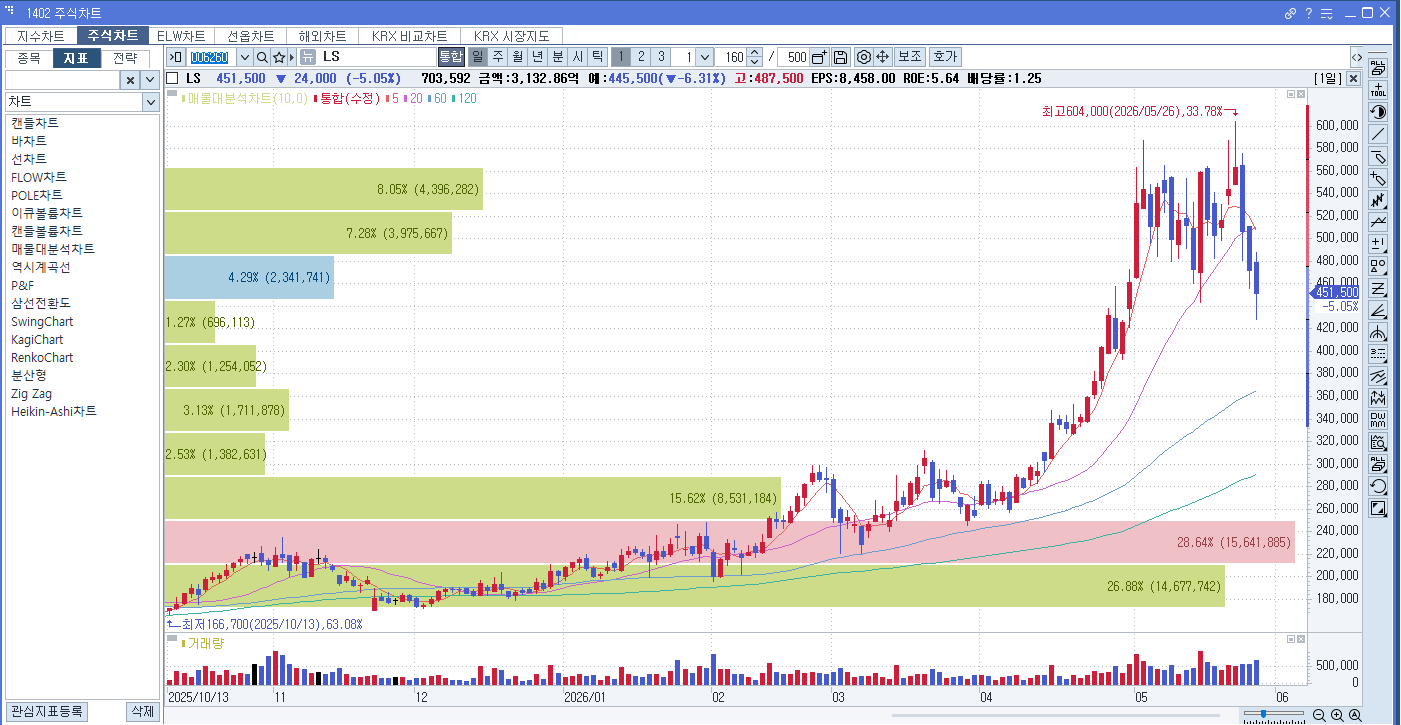Click the 보조 button
The width and height of the screenshot is (1401, 725).
pos(909,57)
